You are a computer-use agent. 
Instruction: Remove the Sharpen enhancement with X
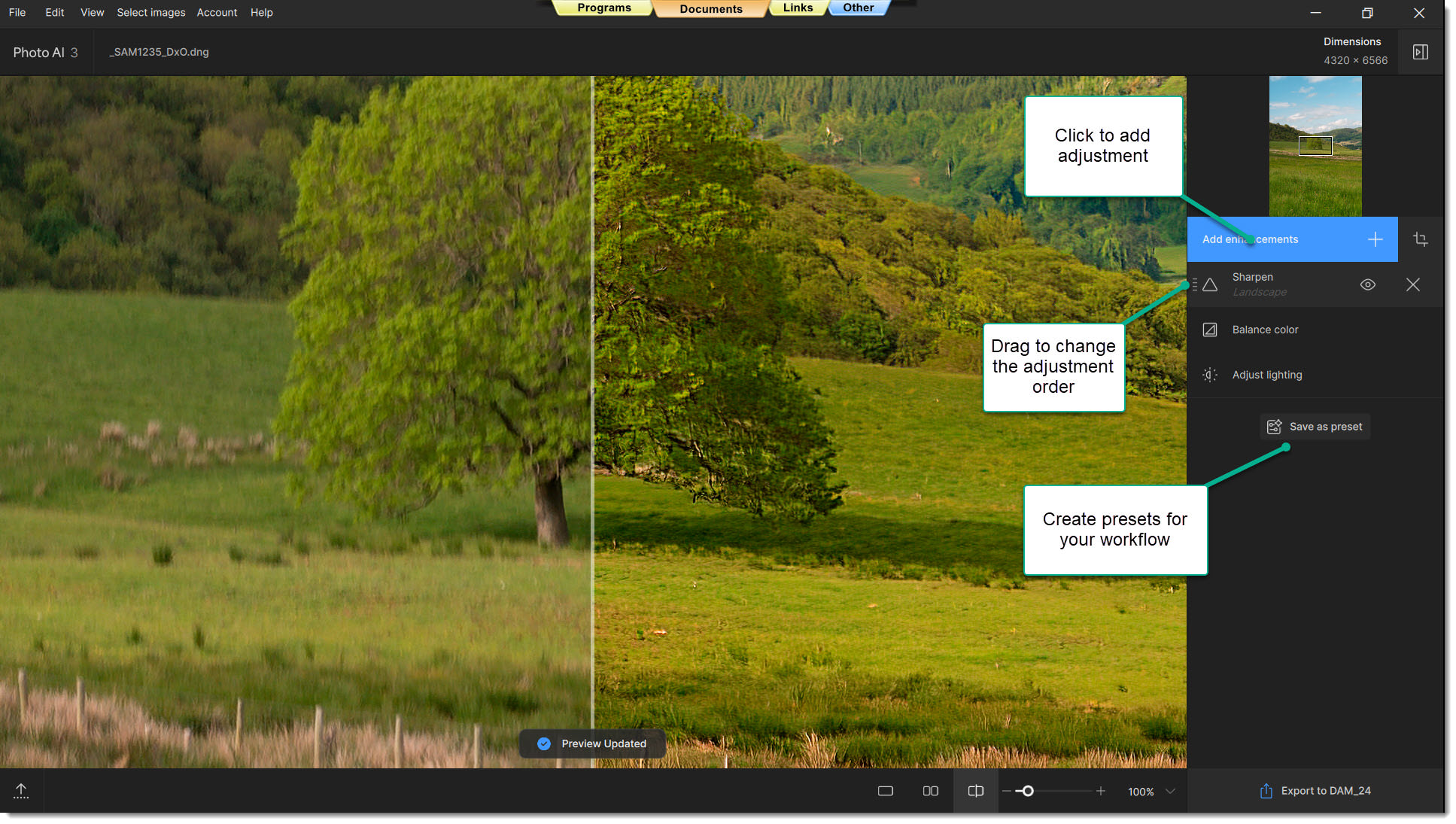pyautogui.click(x=1412, y=284)
